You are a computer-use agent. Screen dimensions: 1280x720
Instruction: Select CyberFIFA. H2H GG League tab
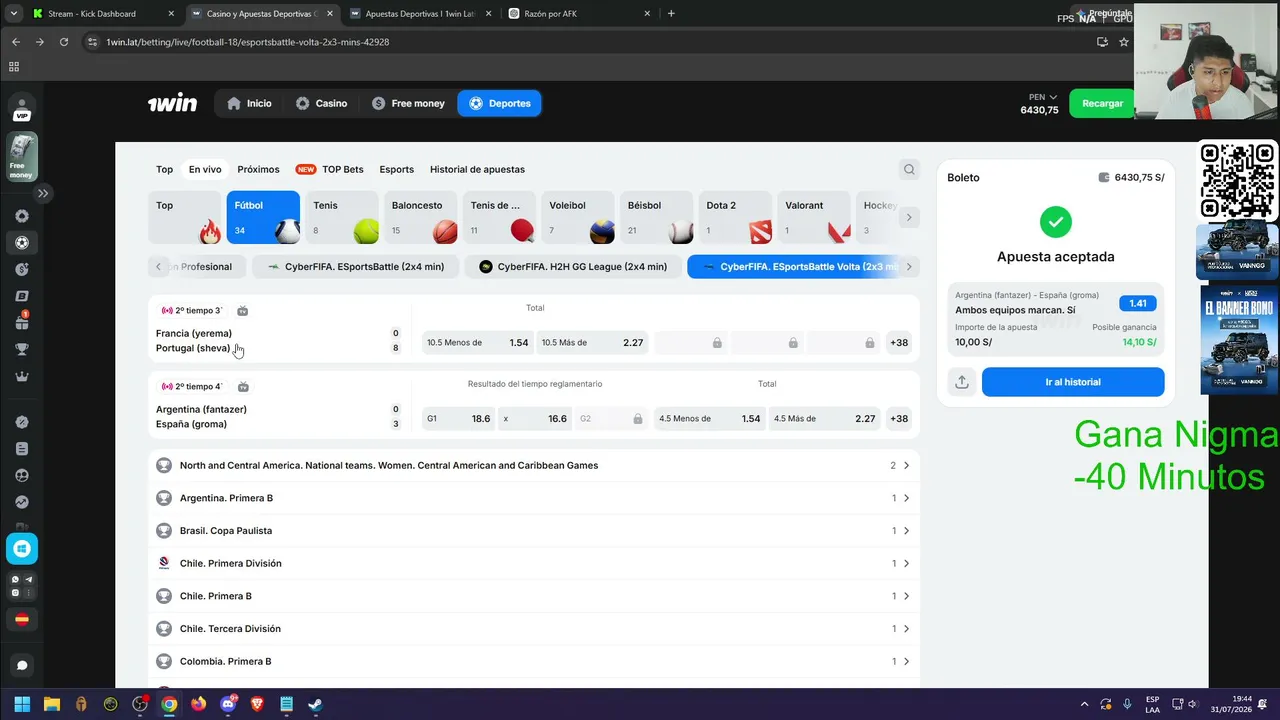[x=573, y=267]
